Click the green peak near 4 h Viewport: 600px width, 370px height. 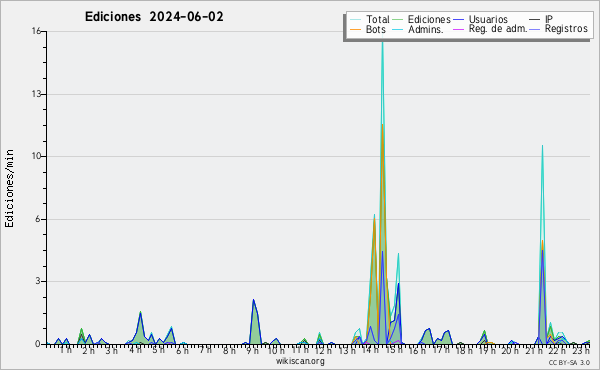tap(140, 313)
